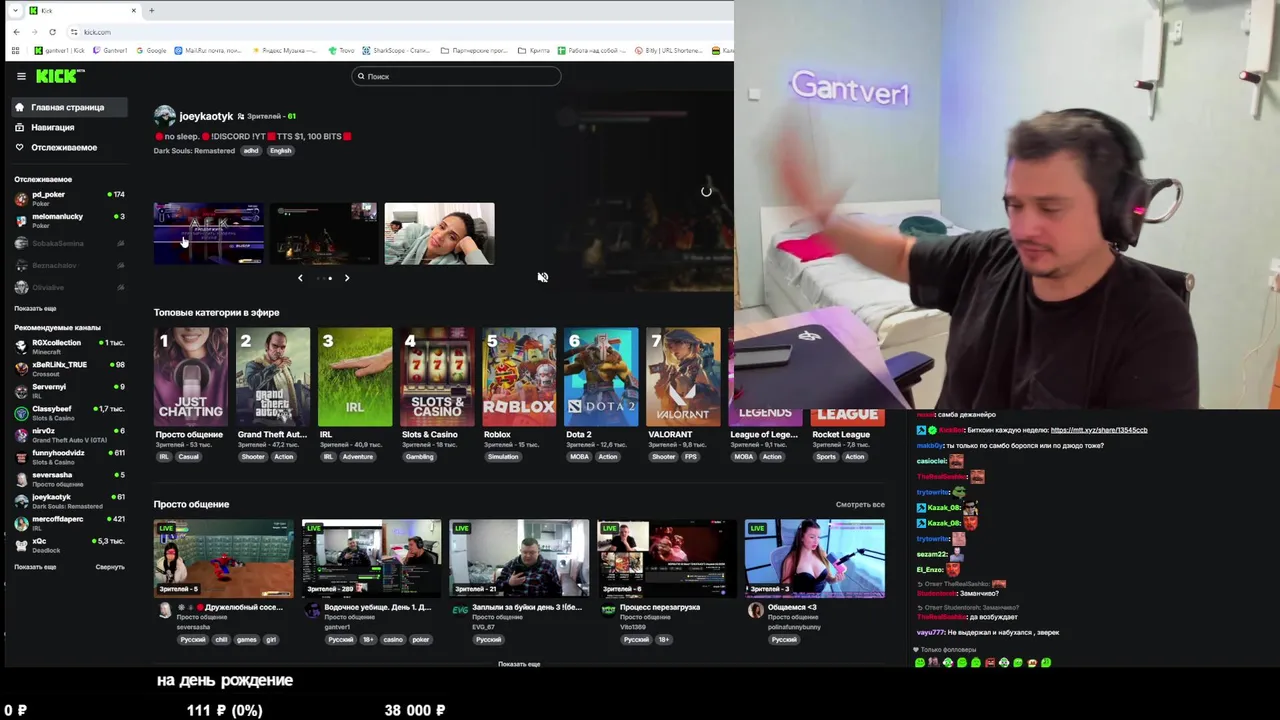Focus the Поиск search field

[x=456, y=76]
